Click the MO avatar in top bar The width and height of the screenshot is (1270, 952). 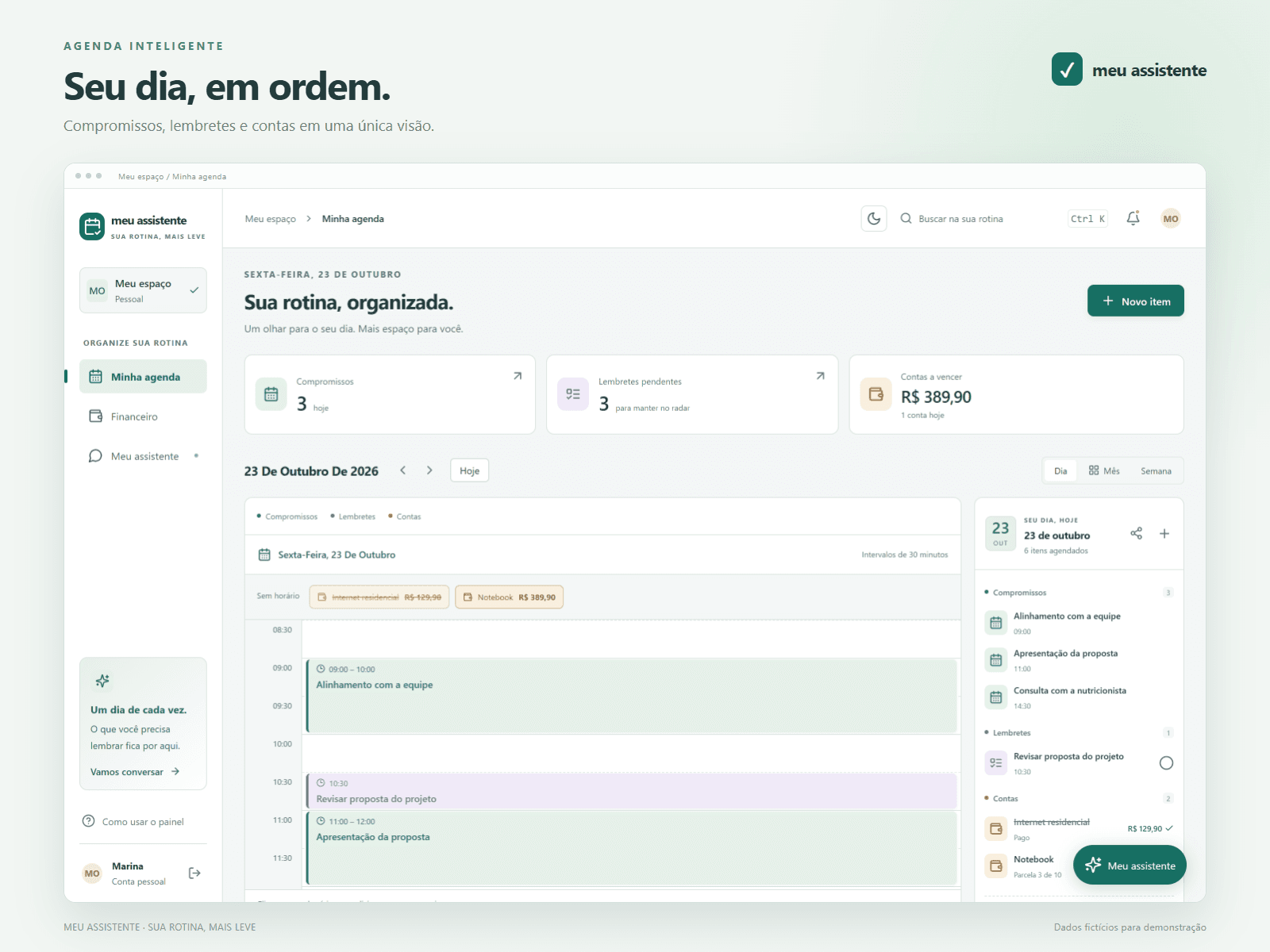point(1171,219)
